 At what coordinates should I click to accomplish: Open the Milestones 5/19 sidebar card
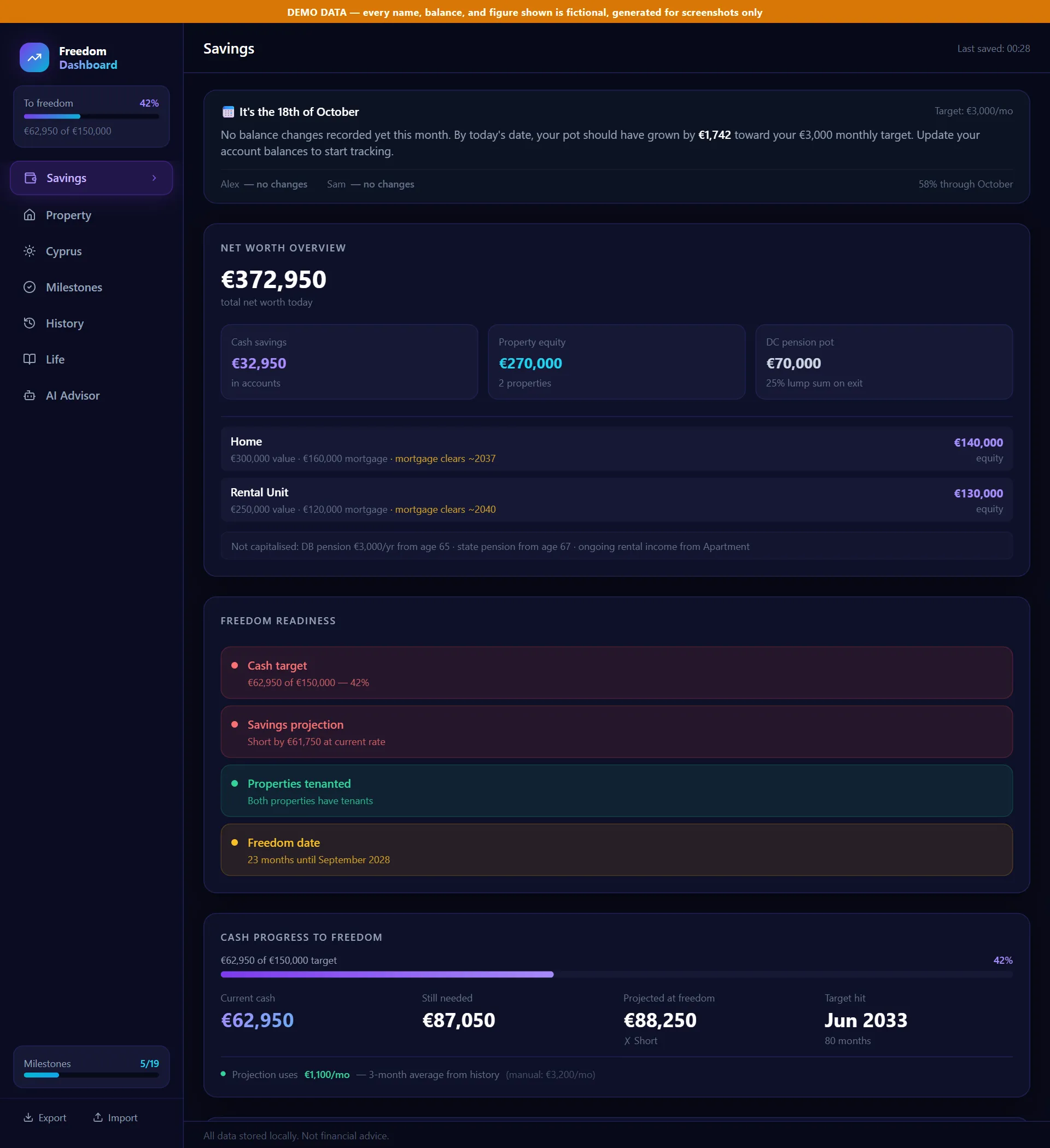coord(91,1067)
